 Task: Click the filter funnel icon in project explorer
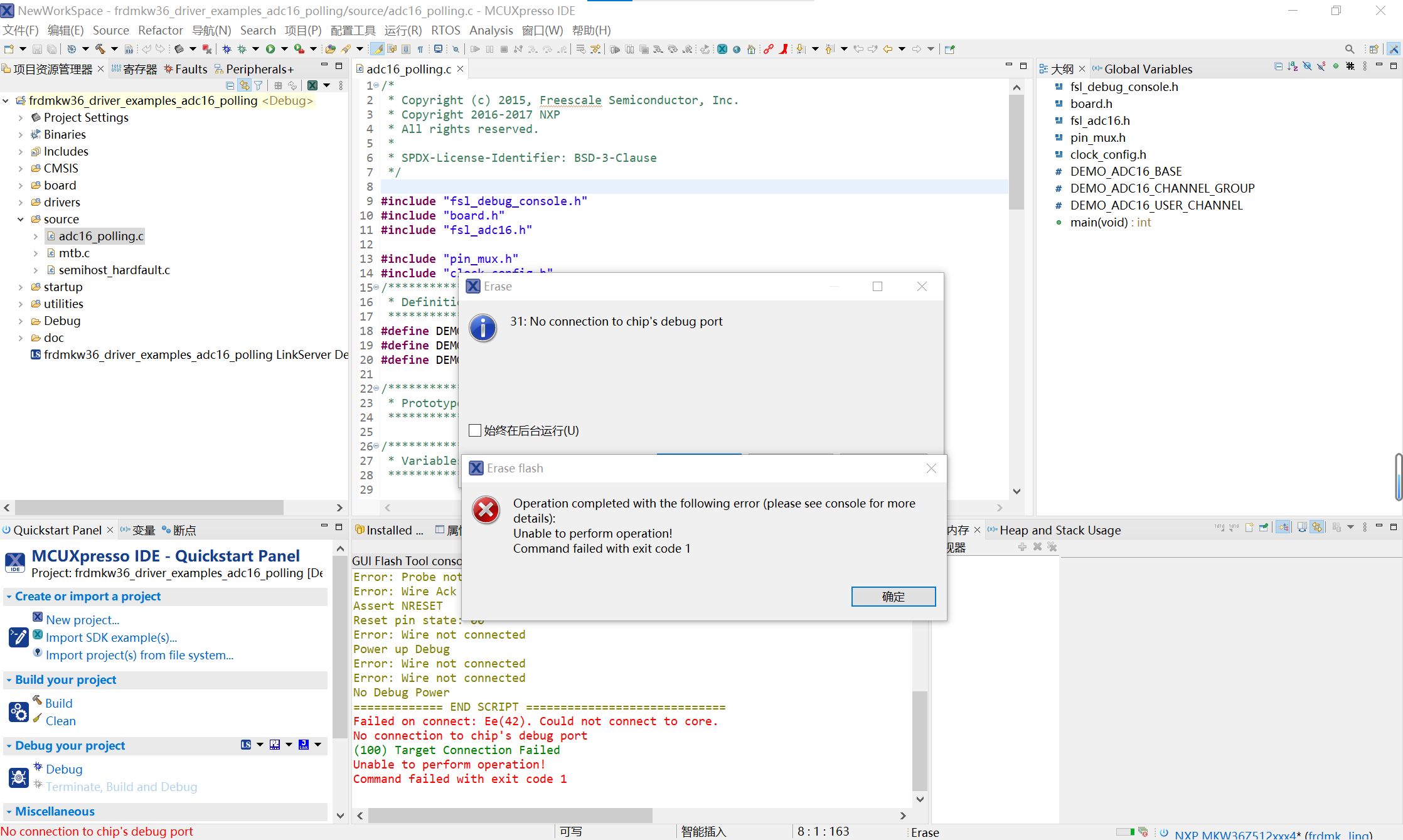tap(258, 85)
